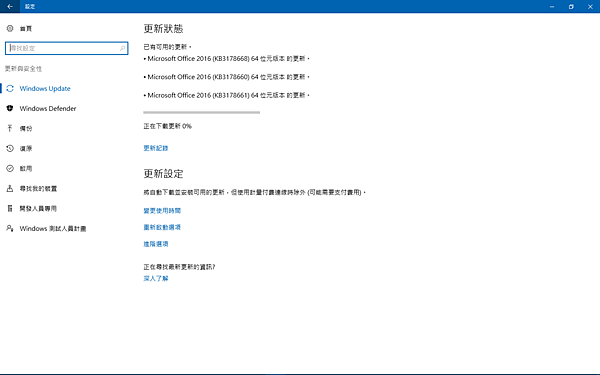Image resolution: width=600 pixels, height=375 pixels.
Task: Click the 深入了解 learn more link
Action: coord(156,278)
